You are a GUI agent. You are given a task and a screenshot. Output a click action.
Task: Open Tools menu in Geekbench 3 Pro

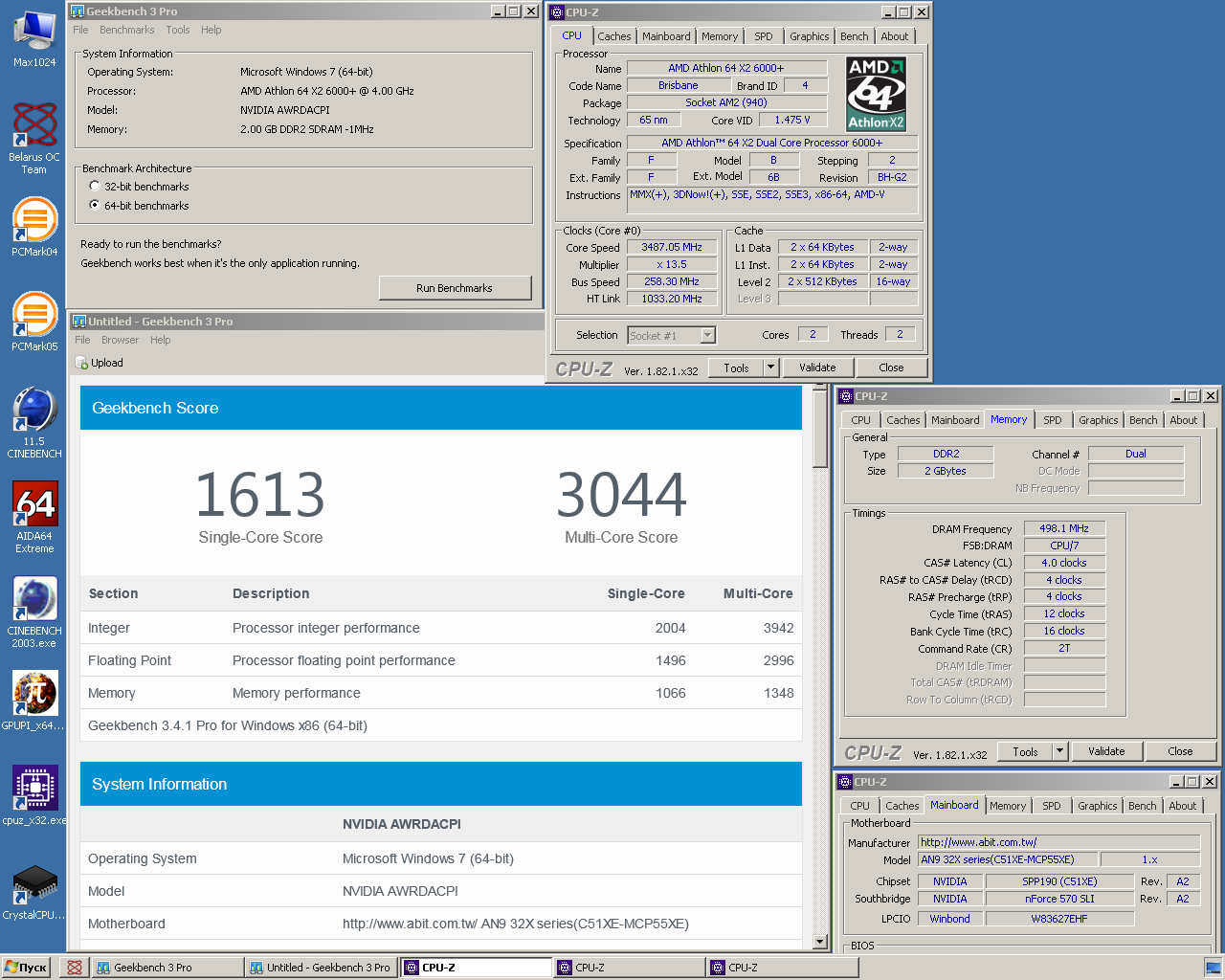(x=178, y=30)
